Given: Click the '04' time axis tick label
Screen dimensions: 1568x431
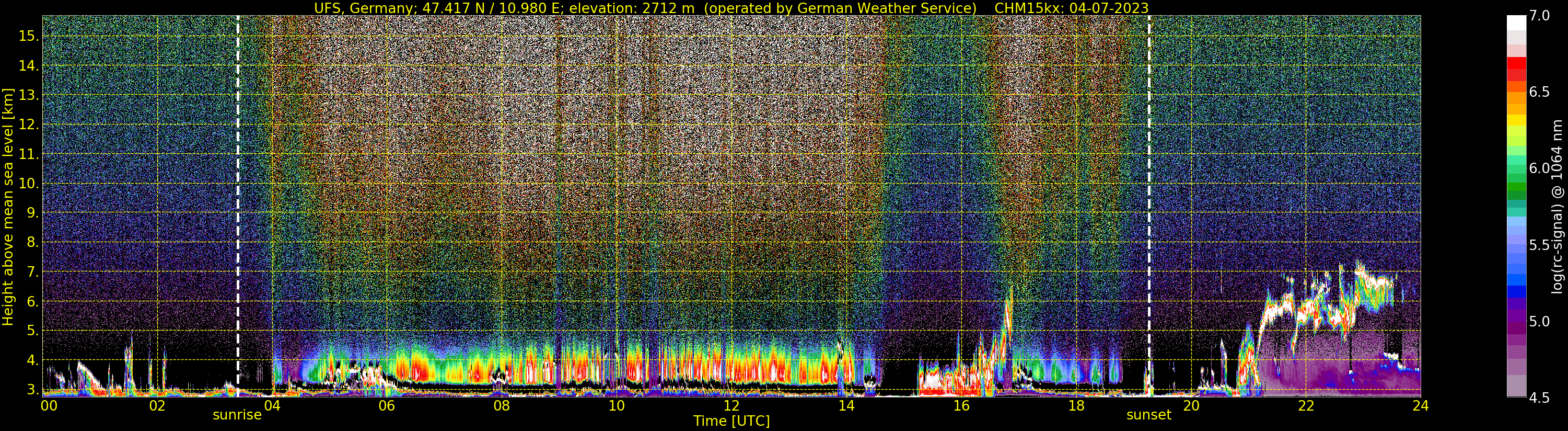Looking at the screenshot, I should click(x=272, y=406).
